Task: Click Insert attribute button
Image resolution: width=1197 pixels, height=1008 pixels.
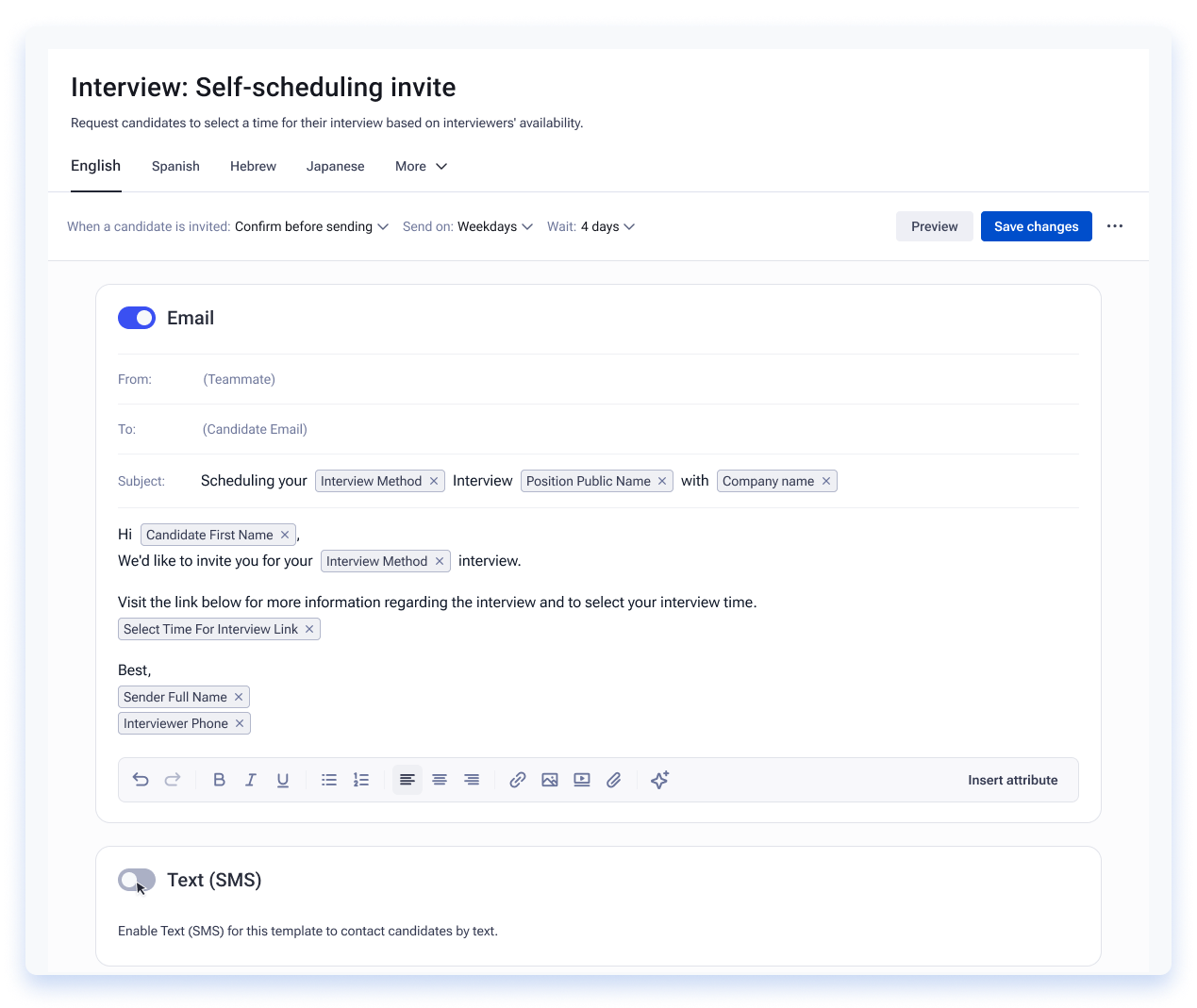Action: pyautogui.click(x=1012, y=780)
